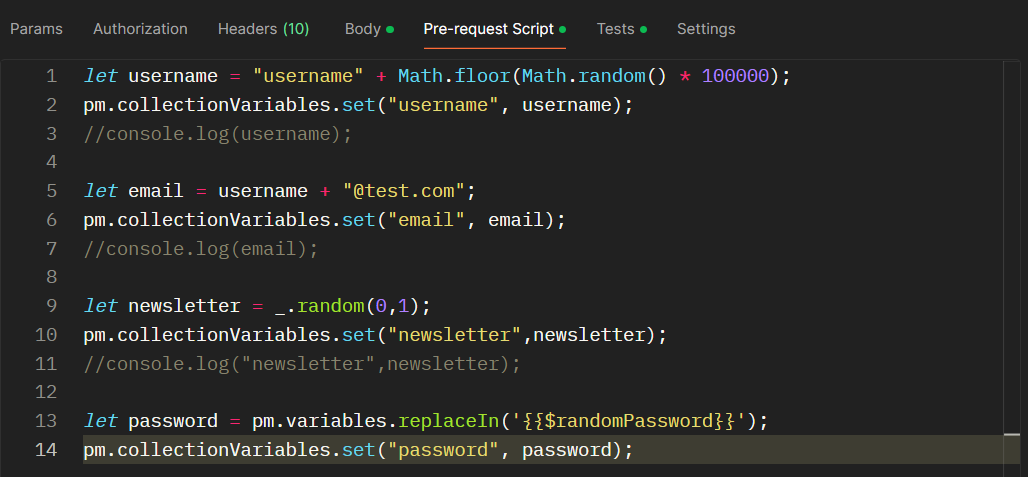Click line number 9 in the gutter
The image size is (1028, 477).
tap(51, 306)
